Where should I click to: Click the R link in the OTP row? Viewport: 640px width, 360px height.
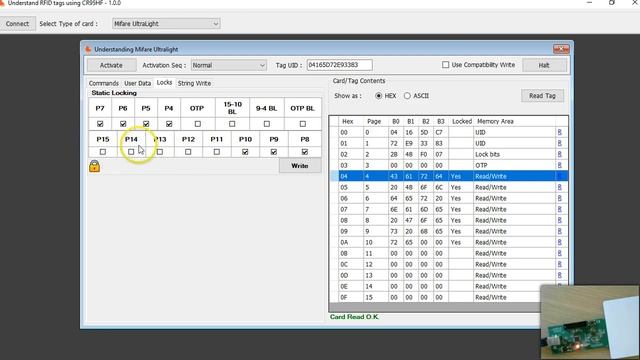560,165
